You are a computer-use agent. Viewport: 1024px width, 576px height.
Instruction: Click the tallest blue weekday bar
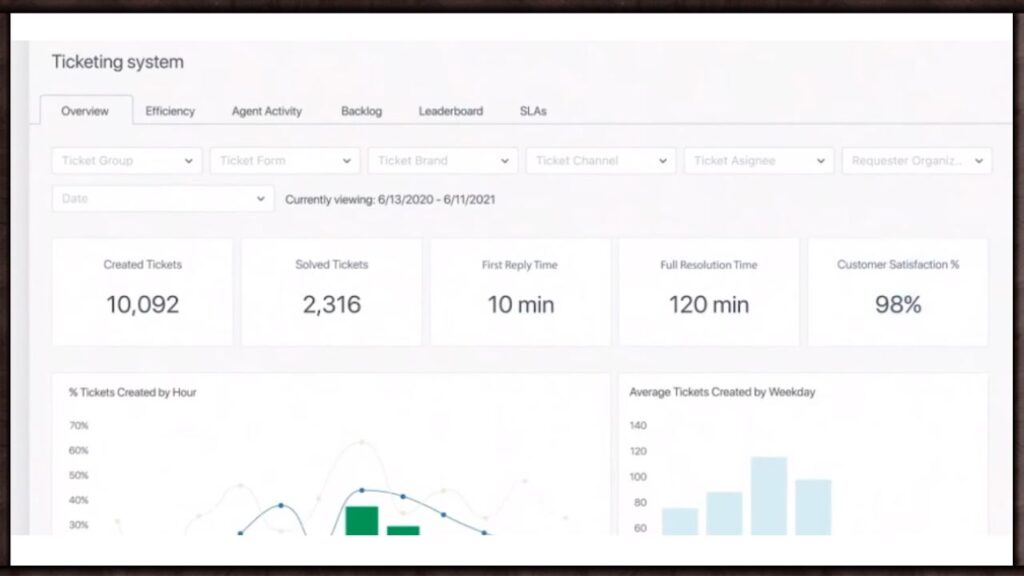[769, 496]
